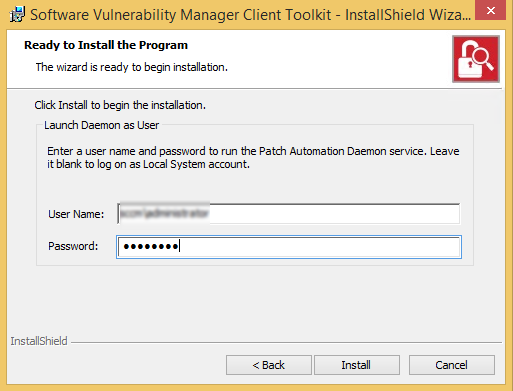Focus the User Name input field
The width and height of the screenshot is (513, 391).
click(289, 214)
